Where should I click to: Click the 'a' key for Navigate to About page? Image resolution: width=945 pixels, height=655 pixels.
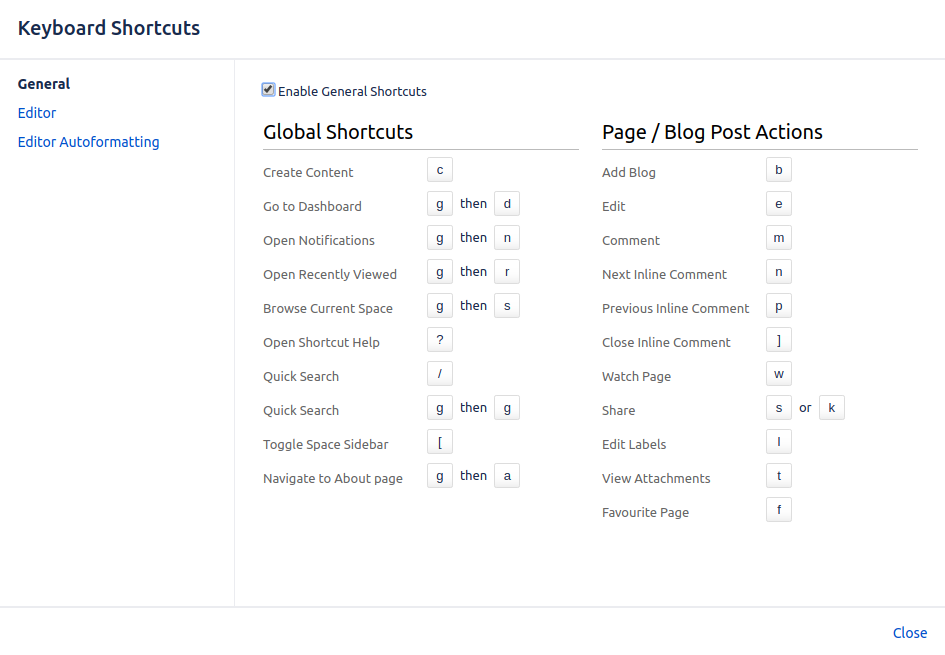(x=507, y=476)
